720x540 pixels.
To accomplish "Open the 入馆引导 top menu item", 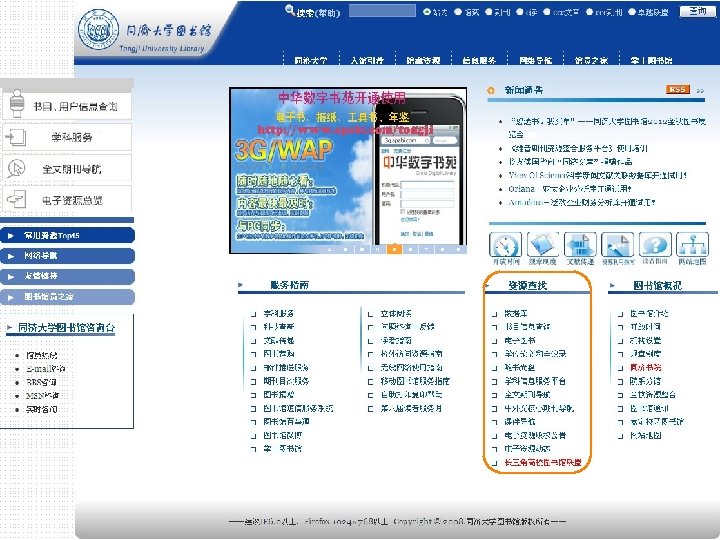I will click(x=367, y=60).
